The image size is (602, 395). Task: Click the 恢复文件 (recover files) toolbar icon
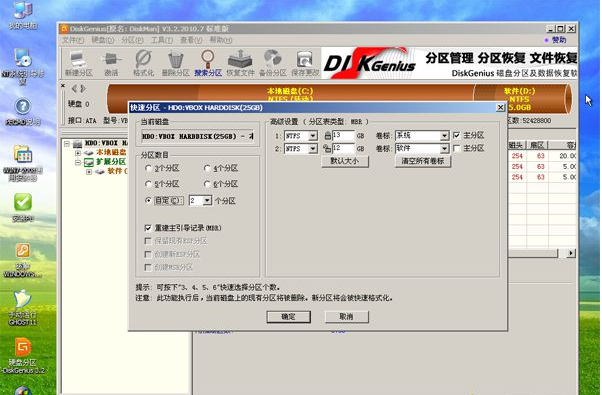[x=240, y=63]
